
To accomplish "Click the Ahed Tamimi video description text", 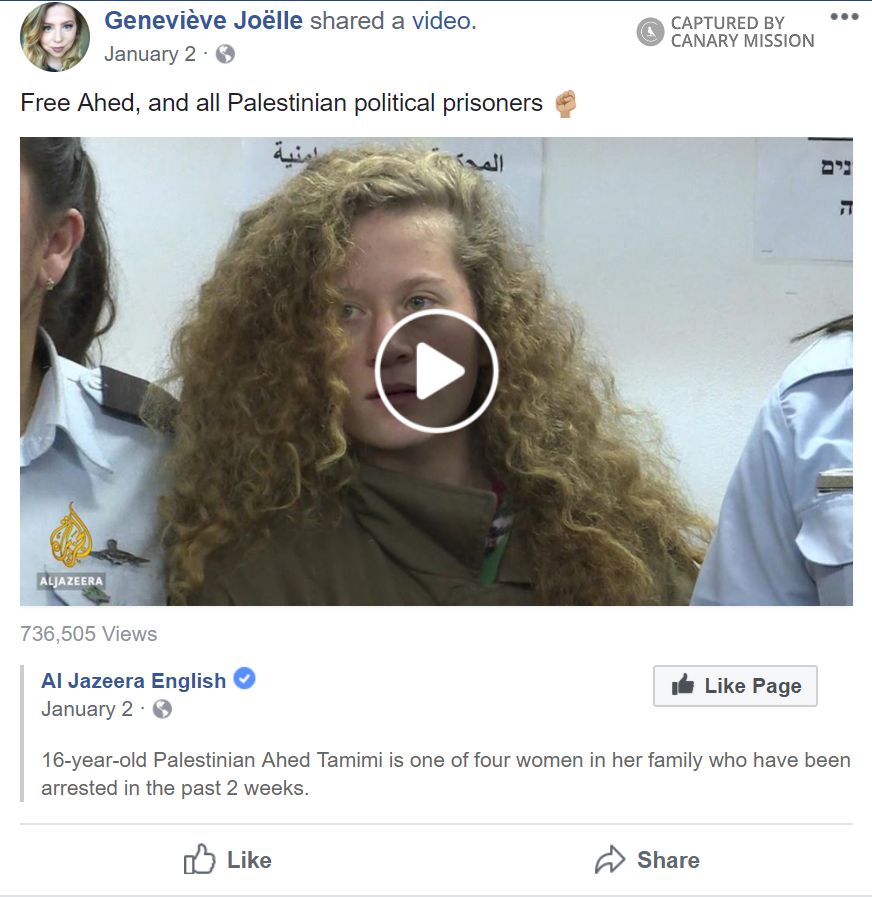I will coord(446,774).
